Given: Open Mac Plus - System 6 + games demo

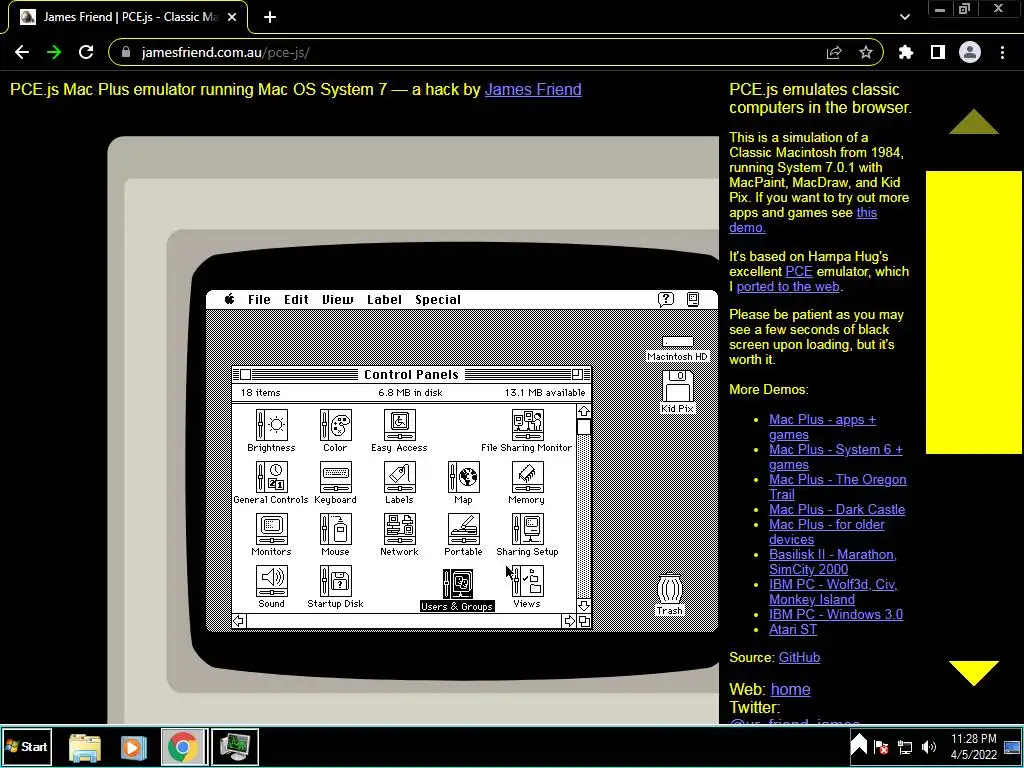Looking at the screenshot, I should [835, 457].
